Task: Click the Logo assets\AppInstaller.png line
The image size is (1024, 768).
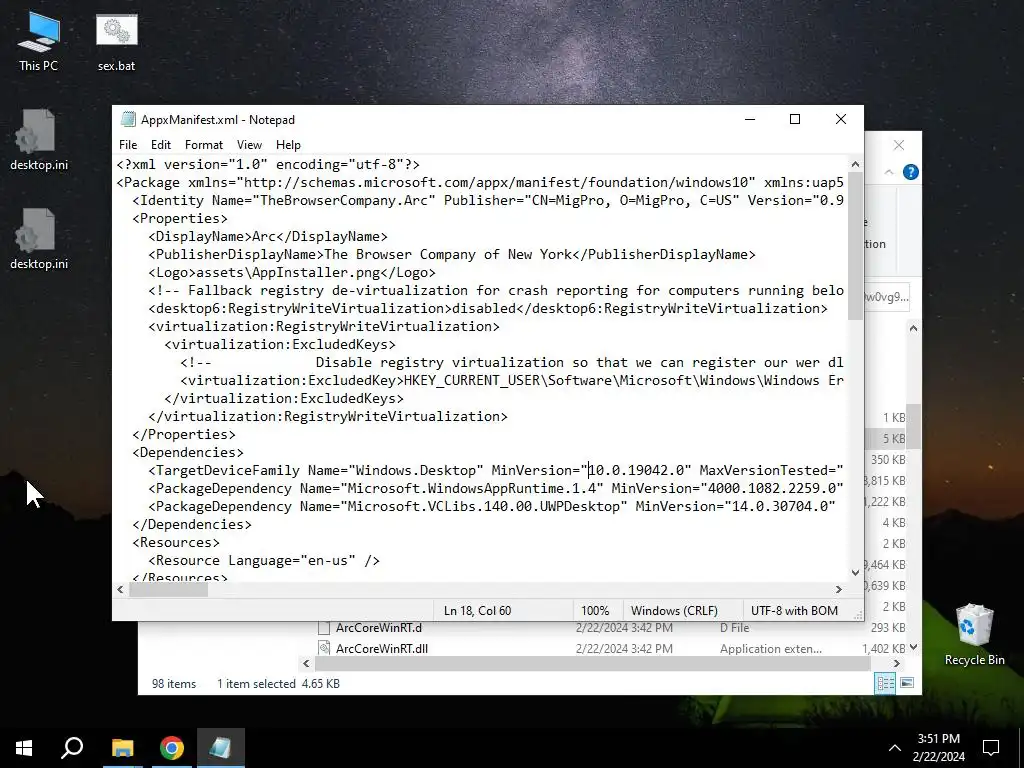Action: point(292,272)
